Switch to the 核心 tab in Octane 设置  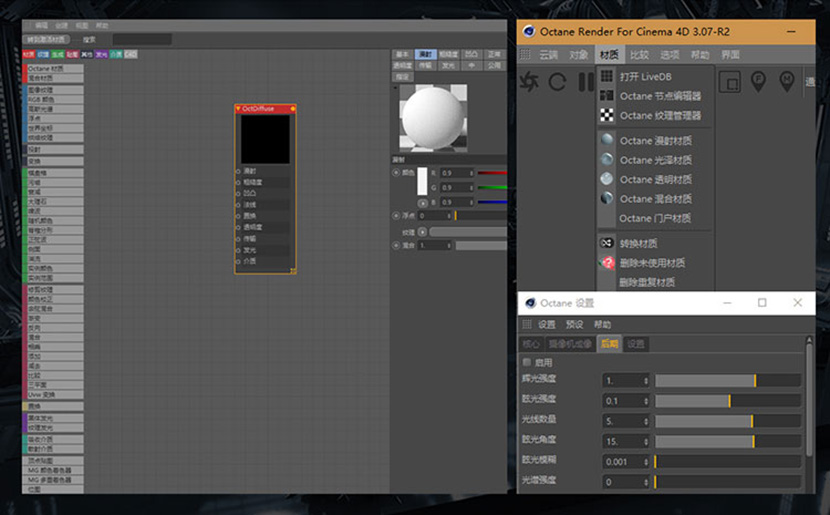click(x=531, y=344)
